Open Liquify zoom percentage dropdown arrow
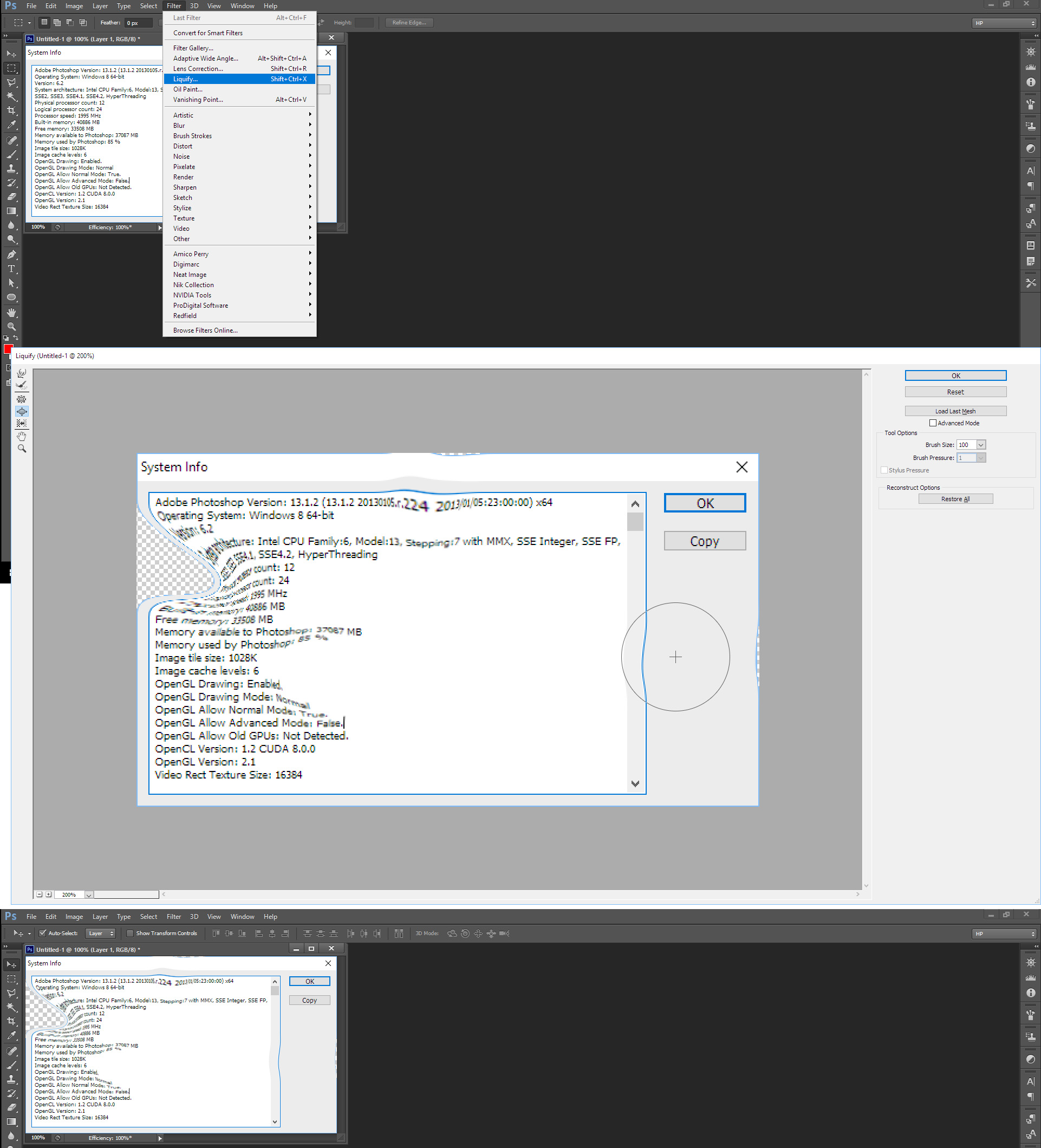The image size is (1041, 1148). [x=88, y=894]
